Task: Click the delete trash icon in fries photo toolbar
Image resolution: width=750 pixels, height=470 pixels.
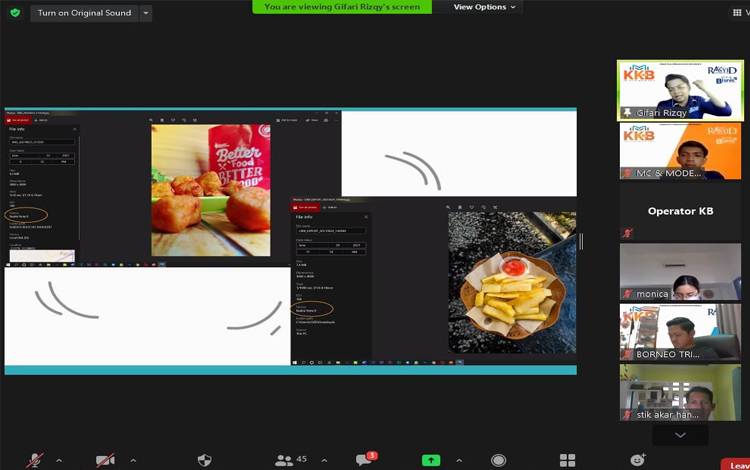Action: (460, 208)
